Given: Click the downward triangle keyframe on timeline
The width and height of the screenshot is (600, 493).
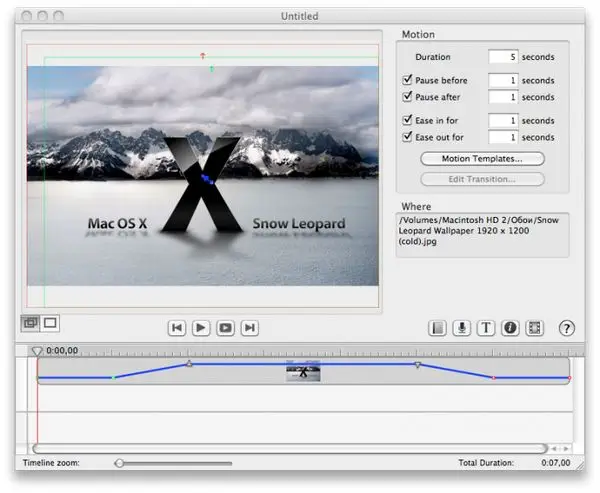Looking at the screenshot, I should 418,365.
